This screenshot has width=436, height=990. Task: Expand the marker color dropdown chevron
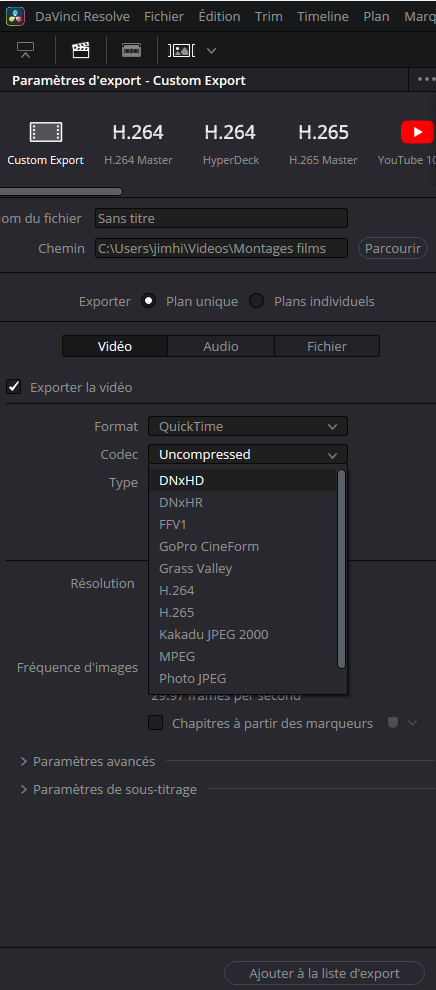tap(413, 723)
